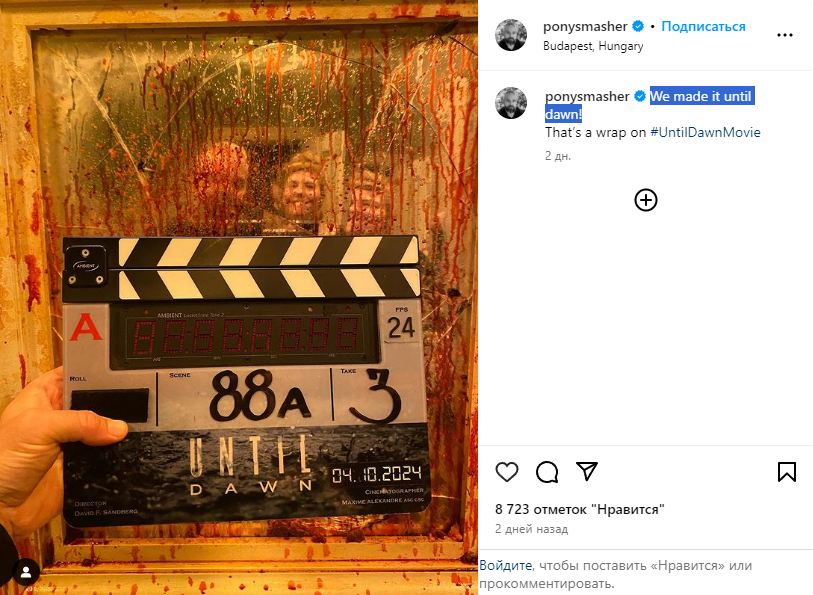Click verified badge in caption line
This screenshot has width=814, height=595.
(640, 96)
